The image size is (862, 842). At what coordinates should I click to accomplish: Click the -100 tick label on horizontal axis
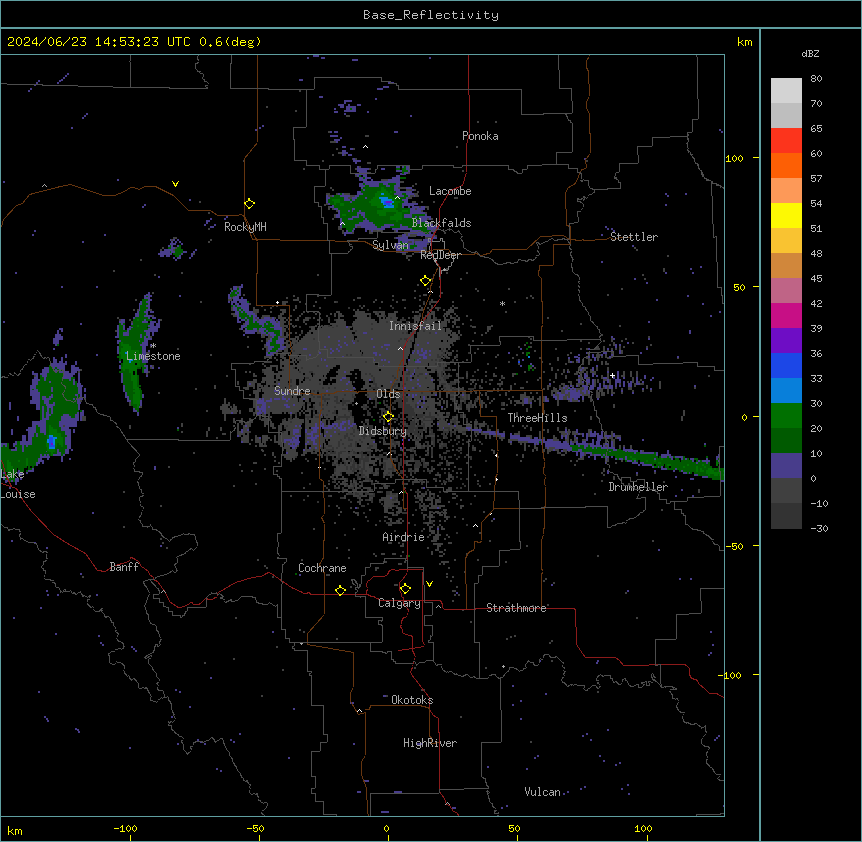click(125, 828)
